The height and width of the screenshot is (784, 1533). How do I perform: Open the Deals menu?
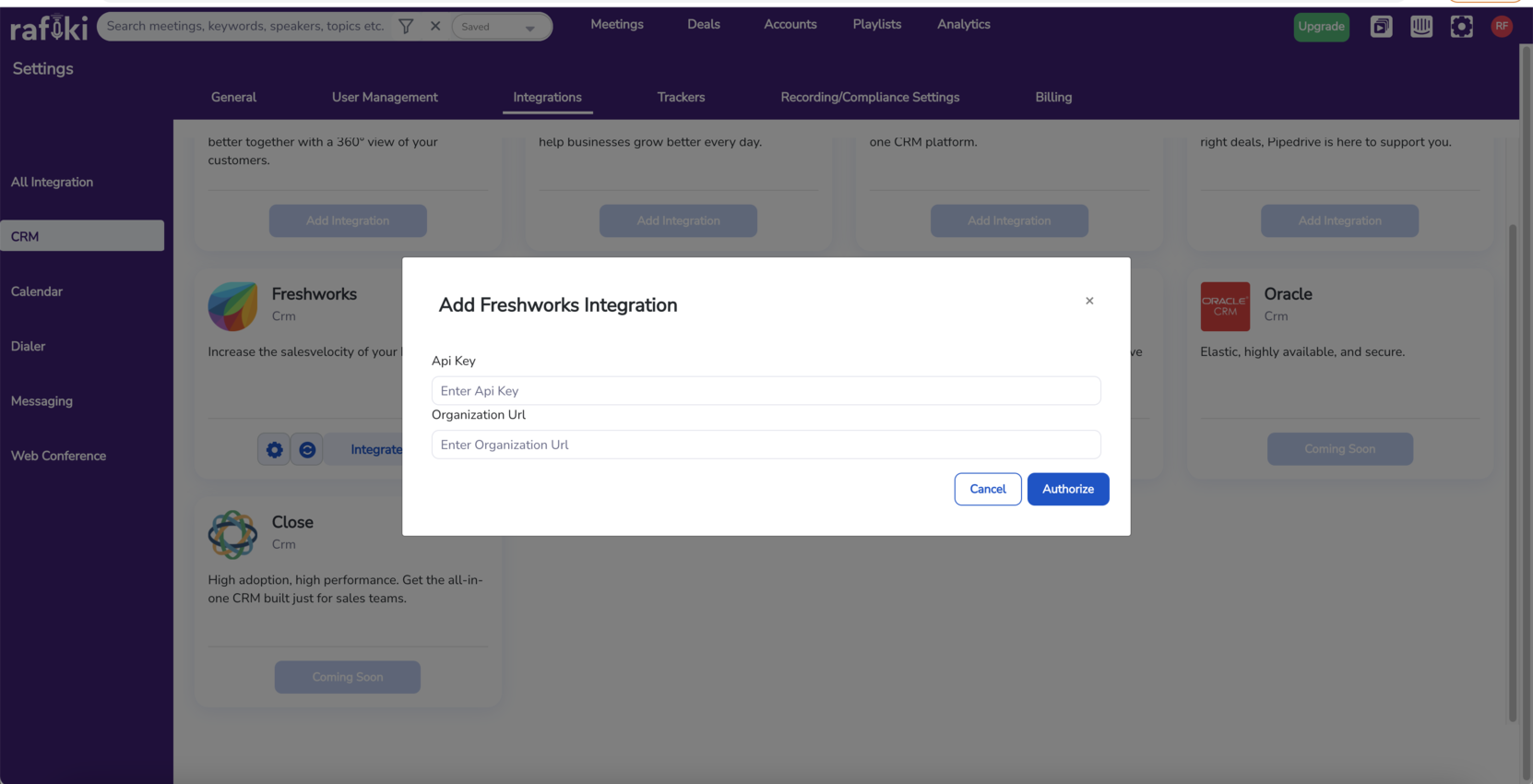[704, 24]
